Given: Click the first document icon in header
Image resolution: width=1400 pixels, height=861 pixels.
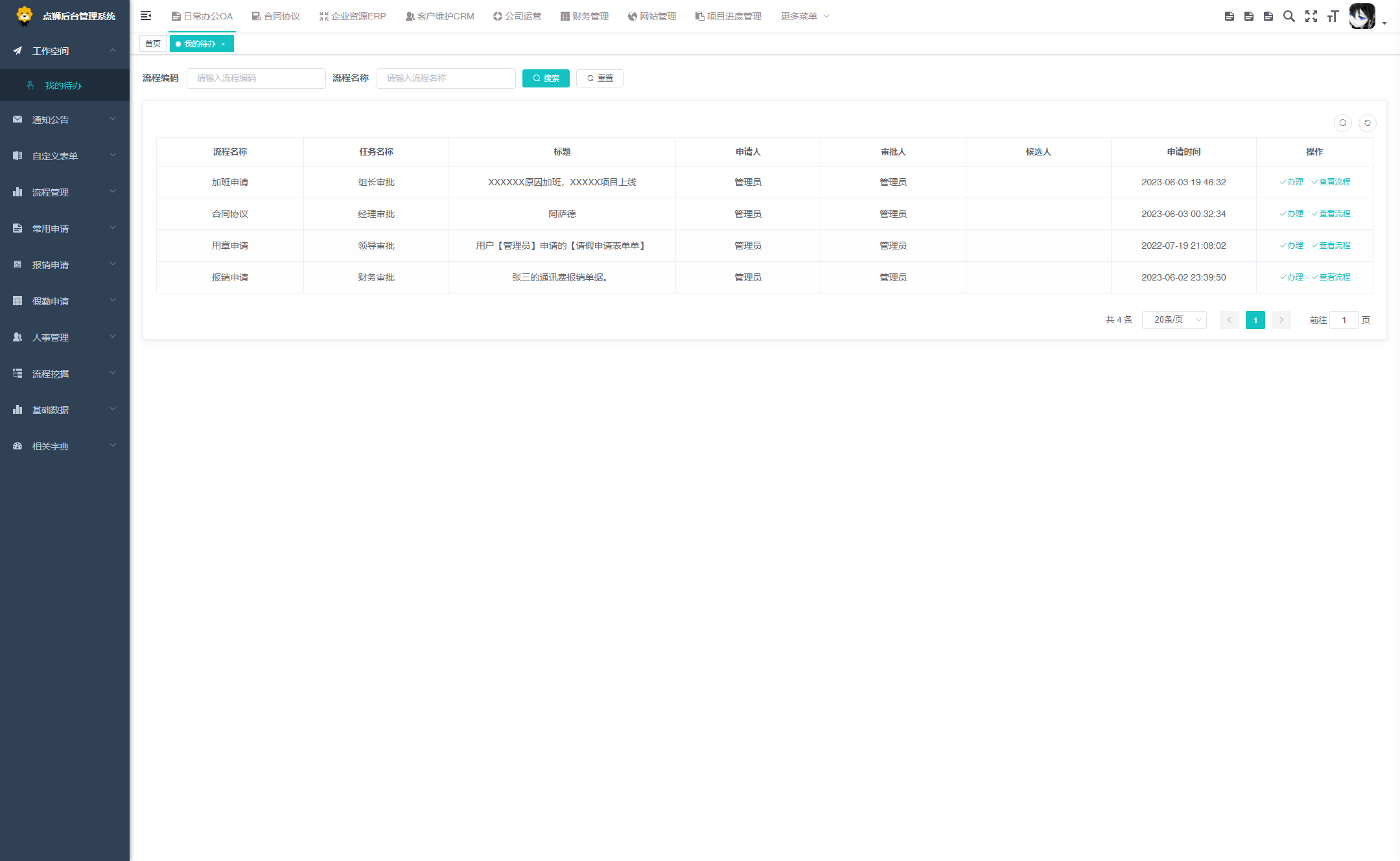Looking at the screenshot, I should pyautogui.click(x=1229, y=16).
